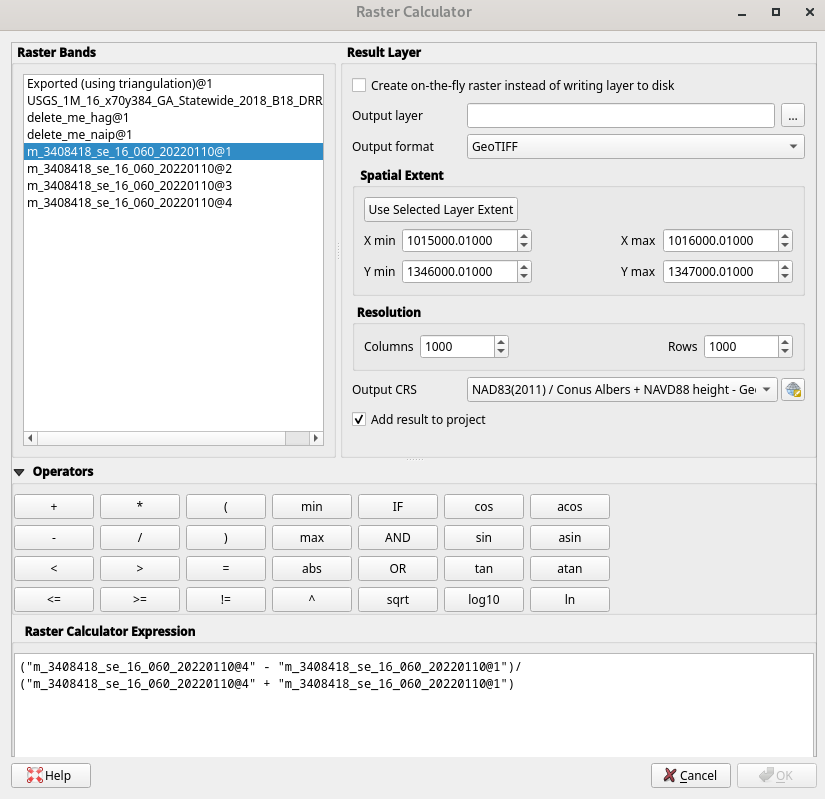Insert the AND operator
This screenshot has width=825, height=799.
(398, 538)
